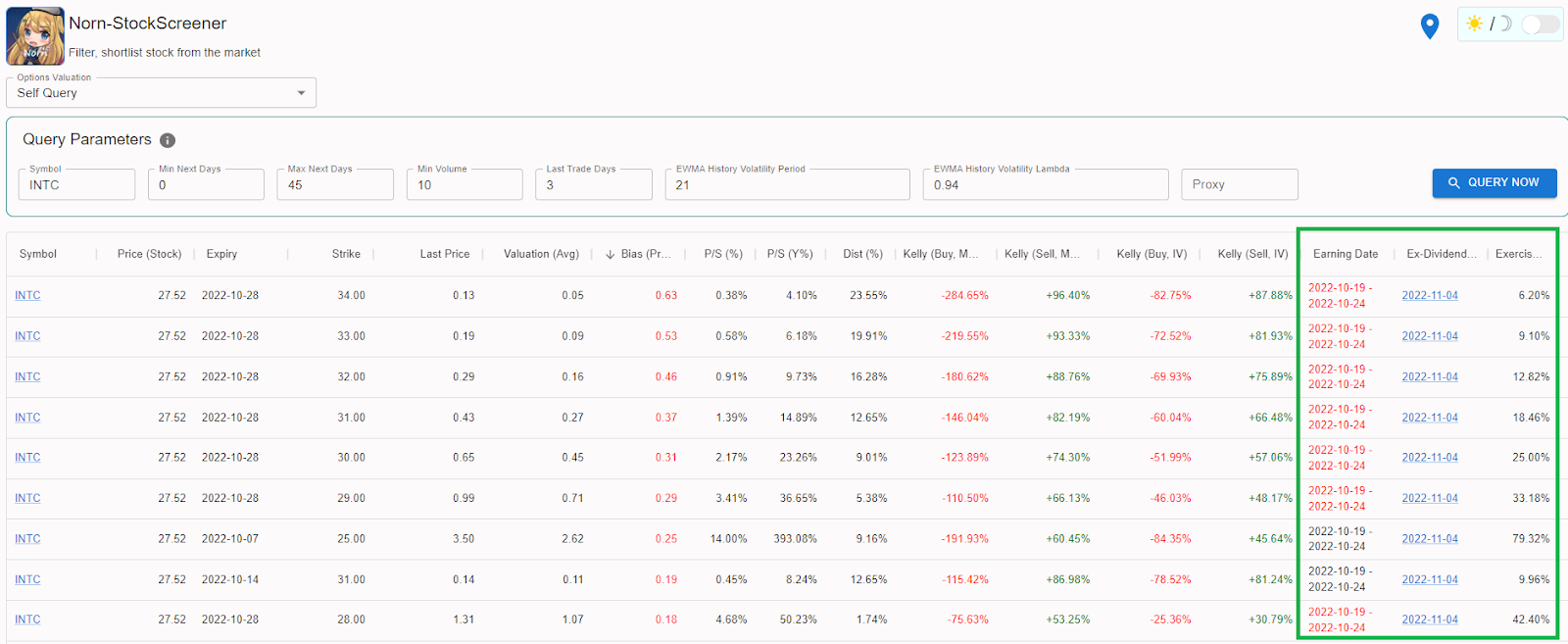Open the Options Valuation Self Query dropdown

click(161, 93)
